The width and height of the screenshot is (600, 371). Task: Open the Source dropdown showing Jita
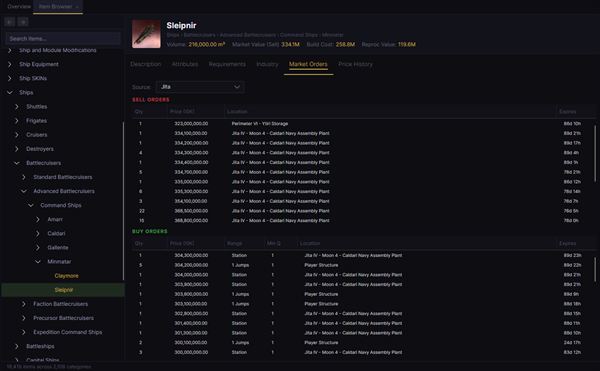[200, 87]
